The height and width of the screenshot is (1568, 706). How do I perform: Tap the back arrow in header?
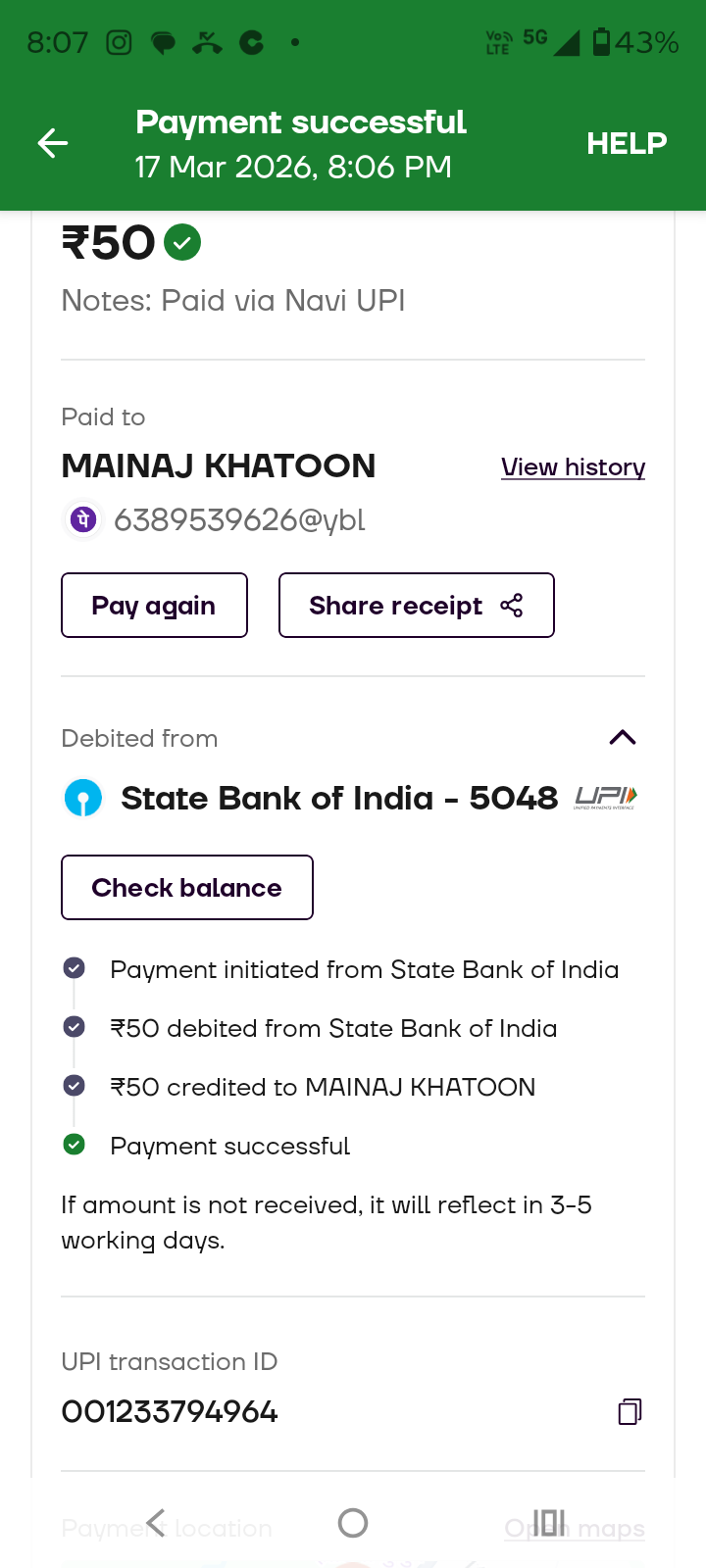pyautogui.click(x=53, y=144)
